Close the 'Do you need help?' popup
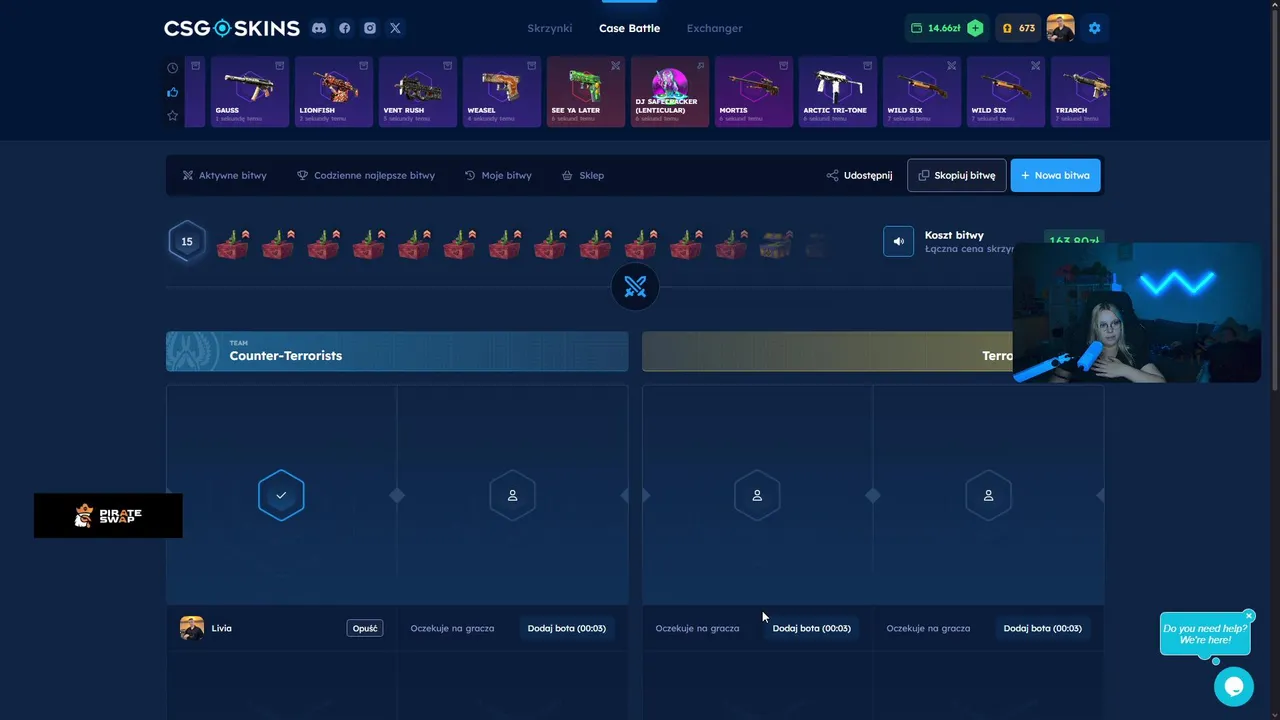The width and height of the screenshot is (1280, 720). pos(1249,616)
